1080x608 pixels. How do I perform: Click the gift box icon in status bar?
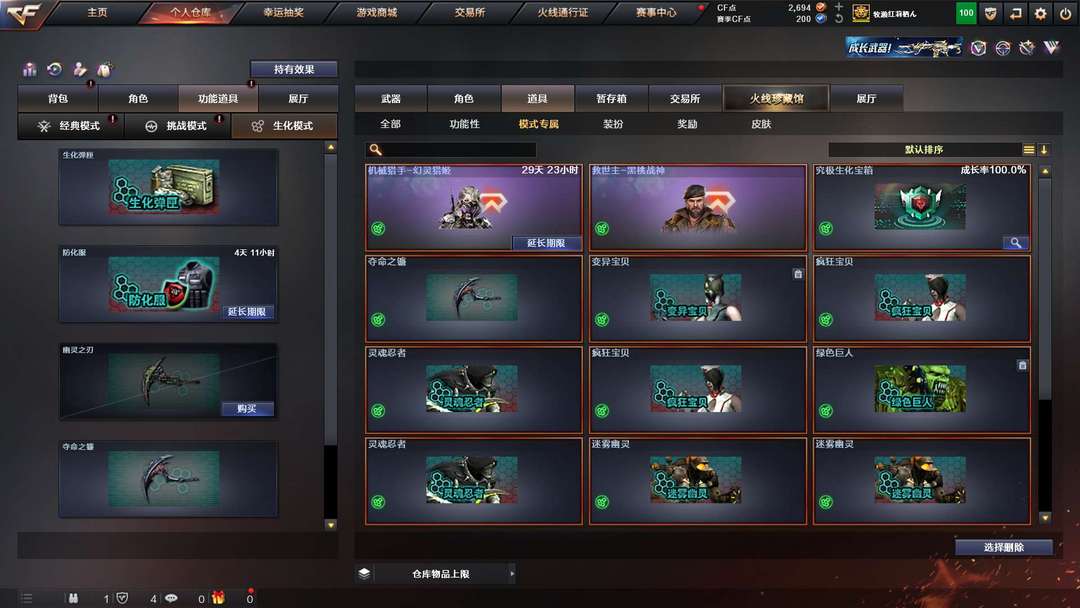click(x=218, y=598)
